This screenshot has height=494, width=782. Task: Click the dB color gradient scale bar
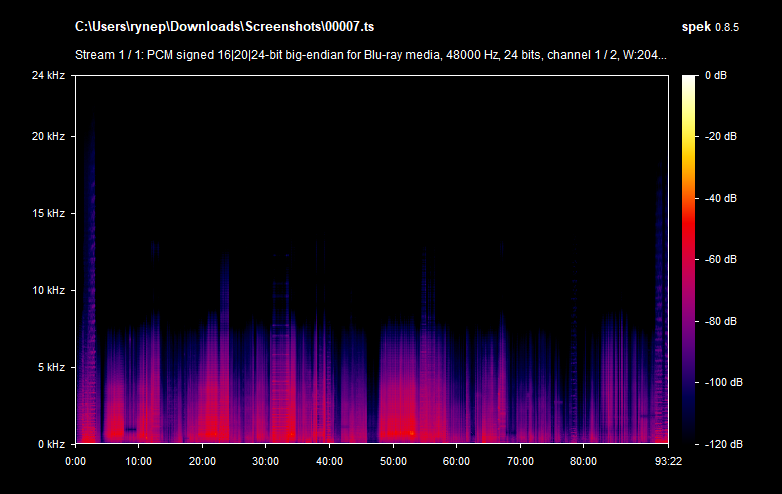pos(690,259)
